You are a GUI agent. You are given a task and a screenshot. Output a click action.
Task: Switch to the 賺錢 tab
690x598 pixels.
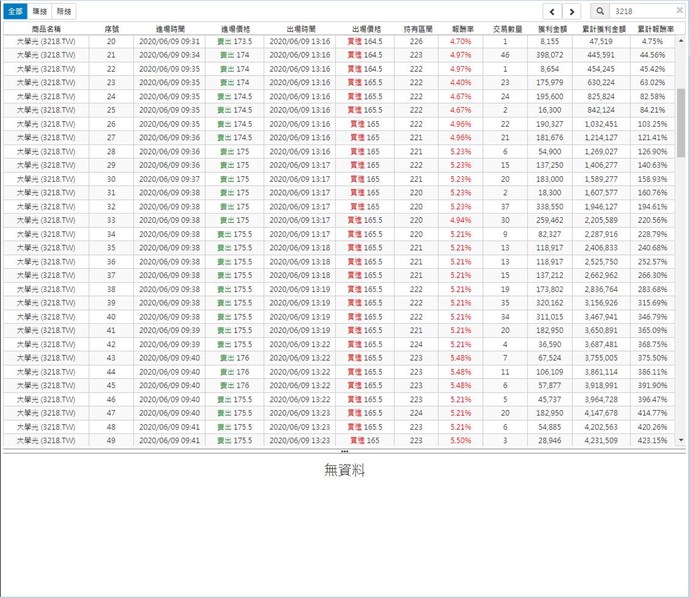pyautogui.click(x=40, y=10)
